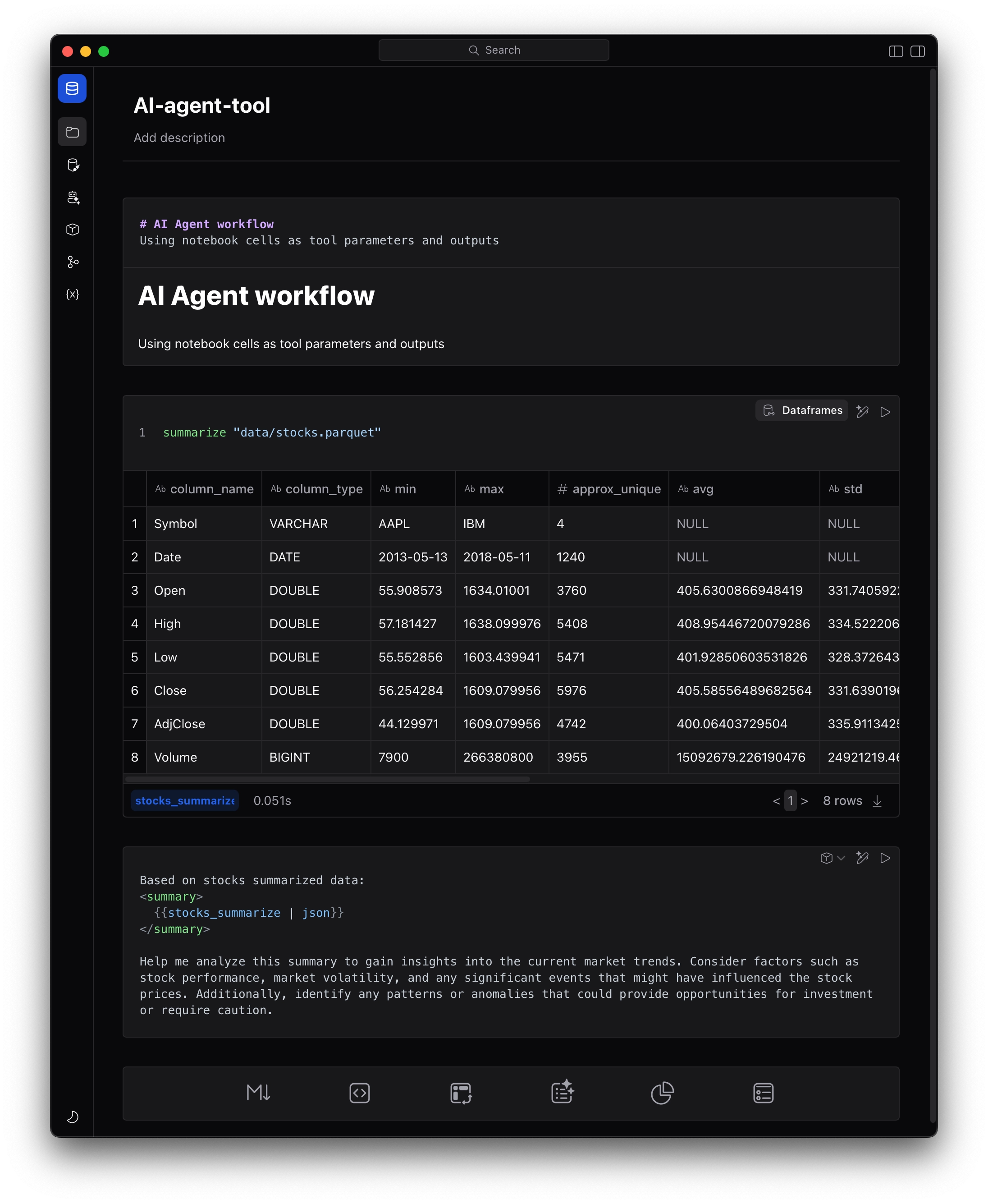Toggle the right sidebar layout control
Screen dimensions: 988x1204
pos(917,51)
